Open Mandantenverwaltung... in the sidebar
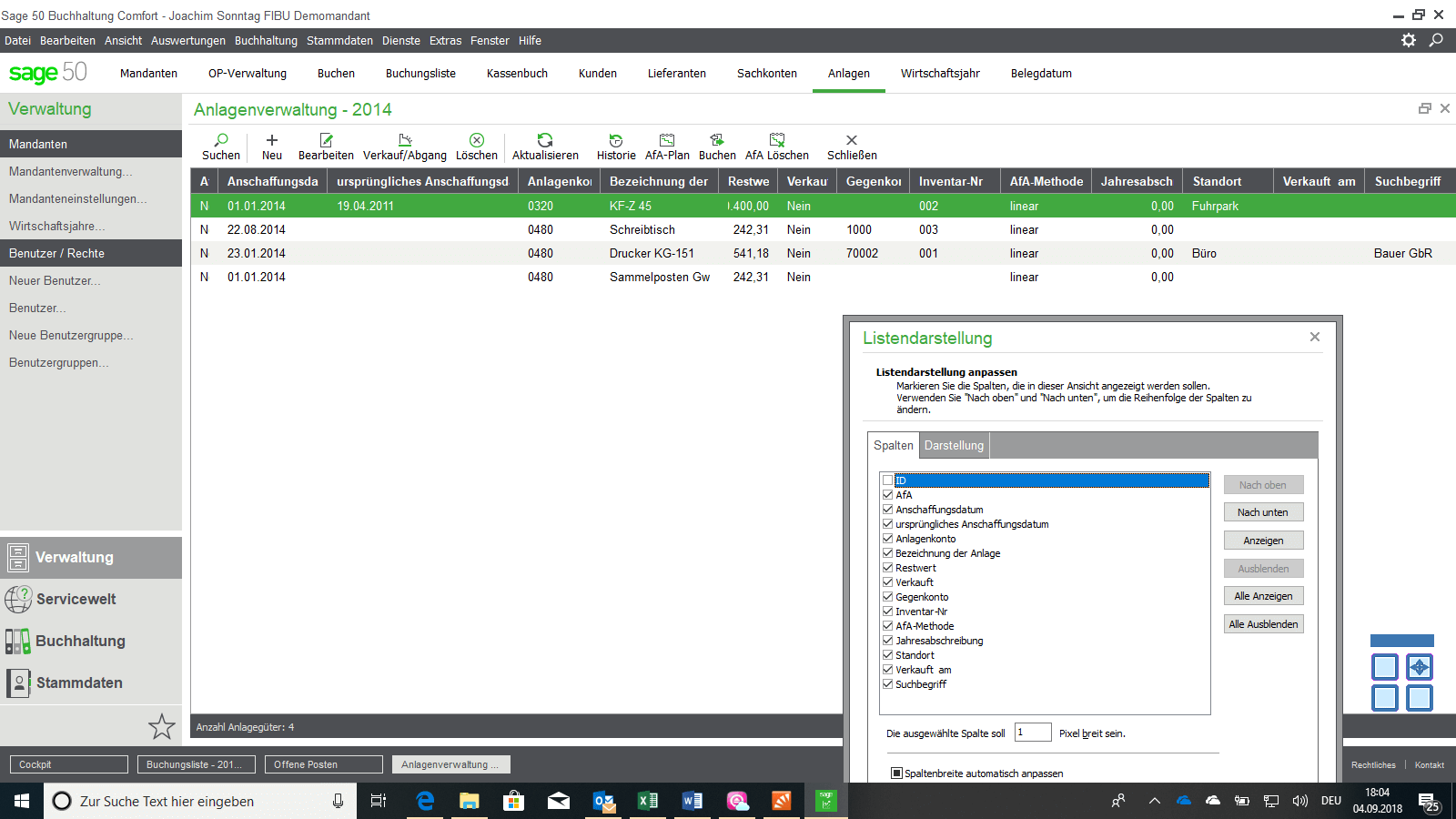This screenshot has height=819, width=1456. [x=70, y=172]
